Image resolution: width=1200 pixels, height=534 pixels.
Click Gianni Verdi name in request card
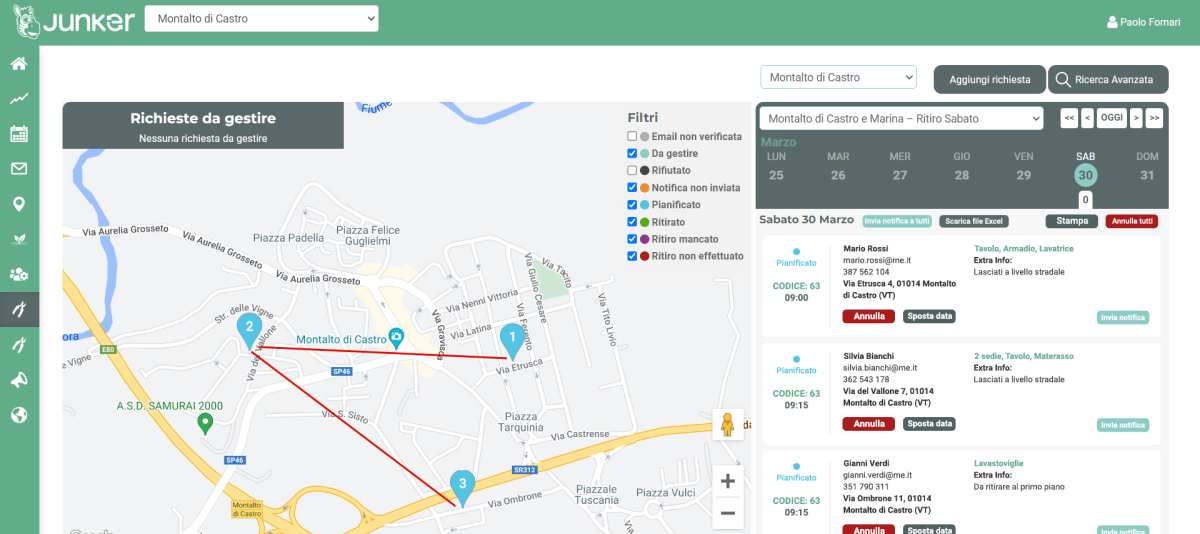click(868, 463)
